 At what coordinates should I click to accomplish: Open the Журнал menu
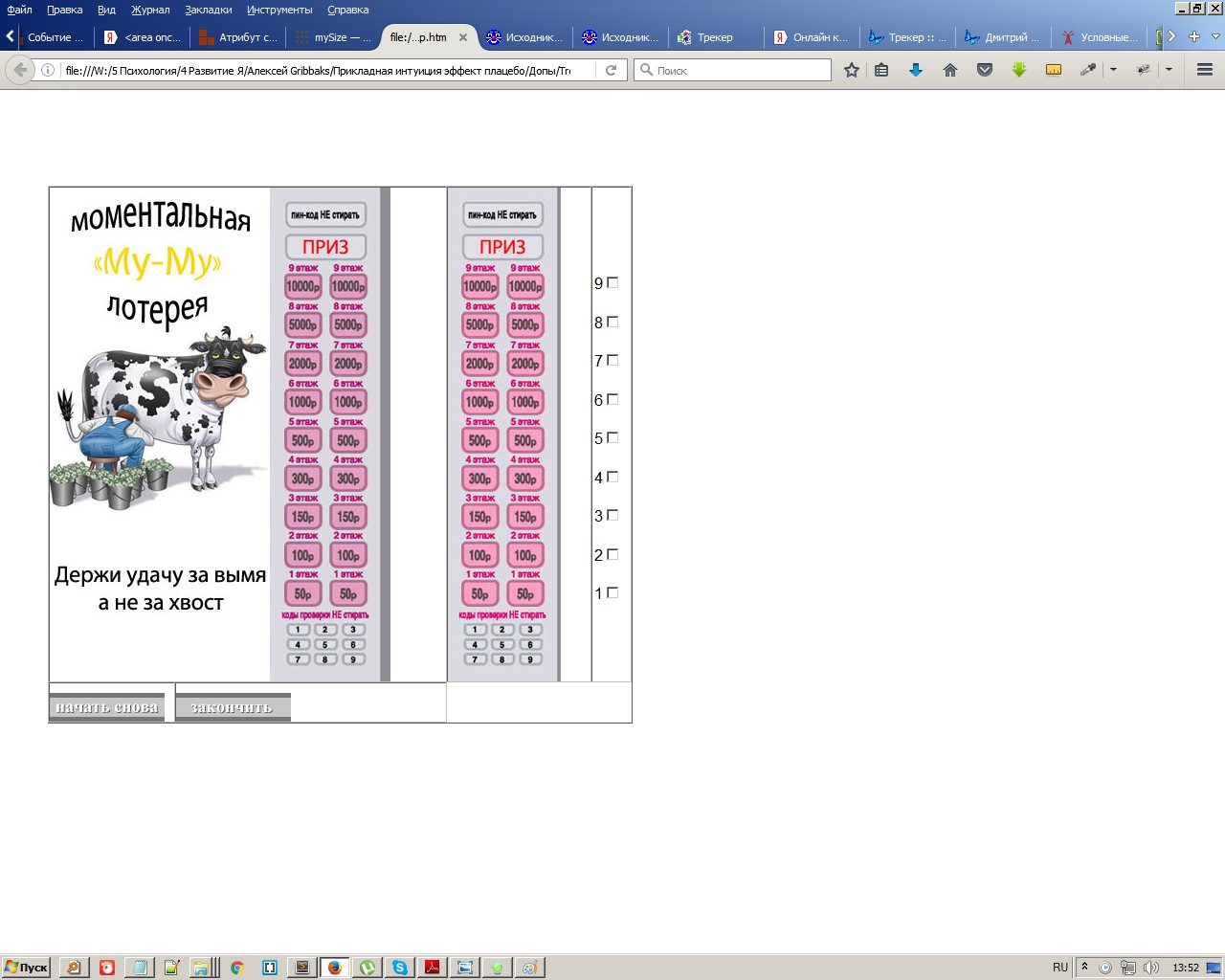coord(150,10)
